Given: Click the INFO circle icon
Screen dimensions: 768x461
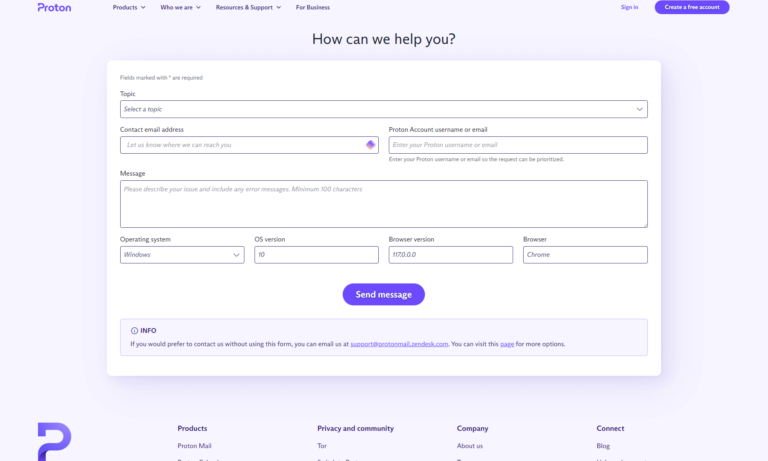Looking at the screenshot, I should coord(135,330).
